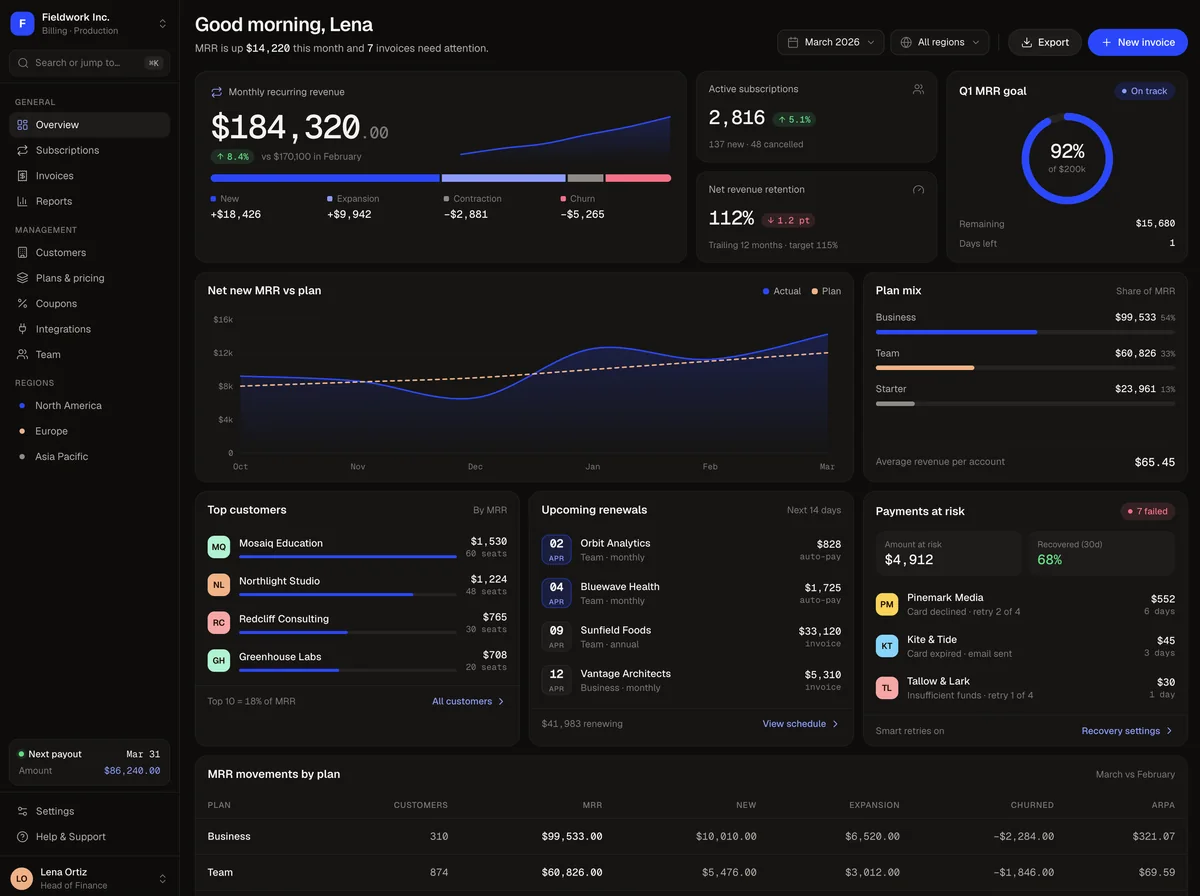Image resolution: width=1200 pixels, height=896 pixels.
Task: Click the Sunfield Foods renewal row
Action: tap(691, 637)
